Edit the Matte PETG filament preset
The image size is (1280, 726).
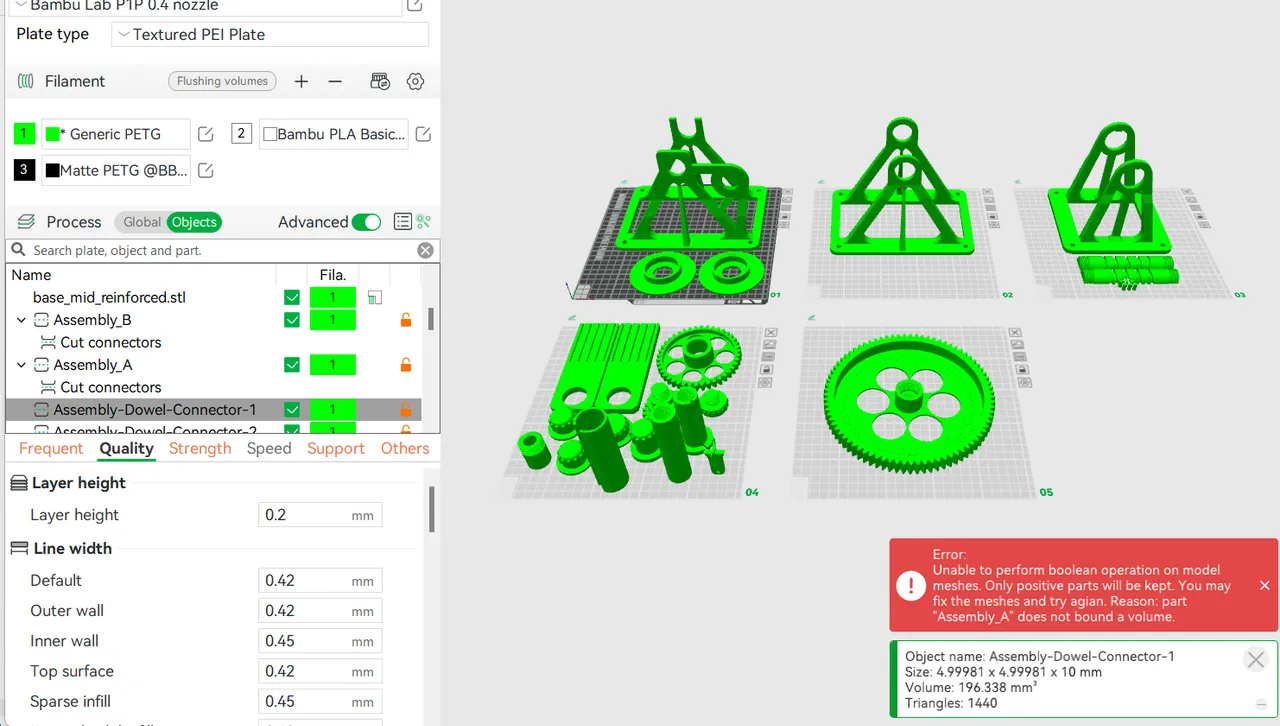206,170
